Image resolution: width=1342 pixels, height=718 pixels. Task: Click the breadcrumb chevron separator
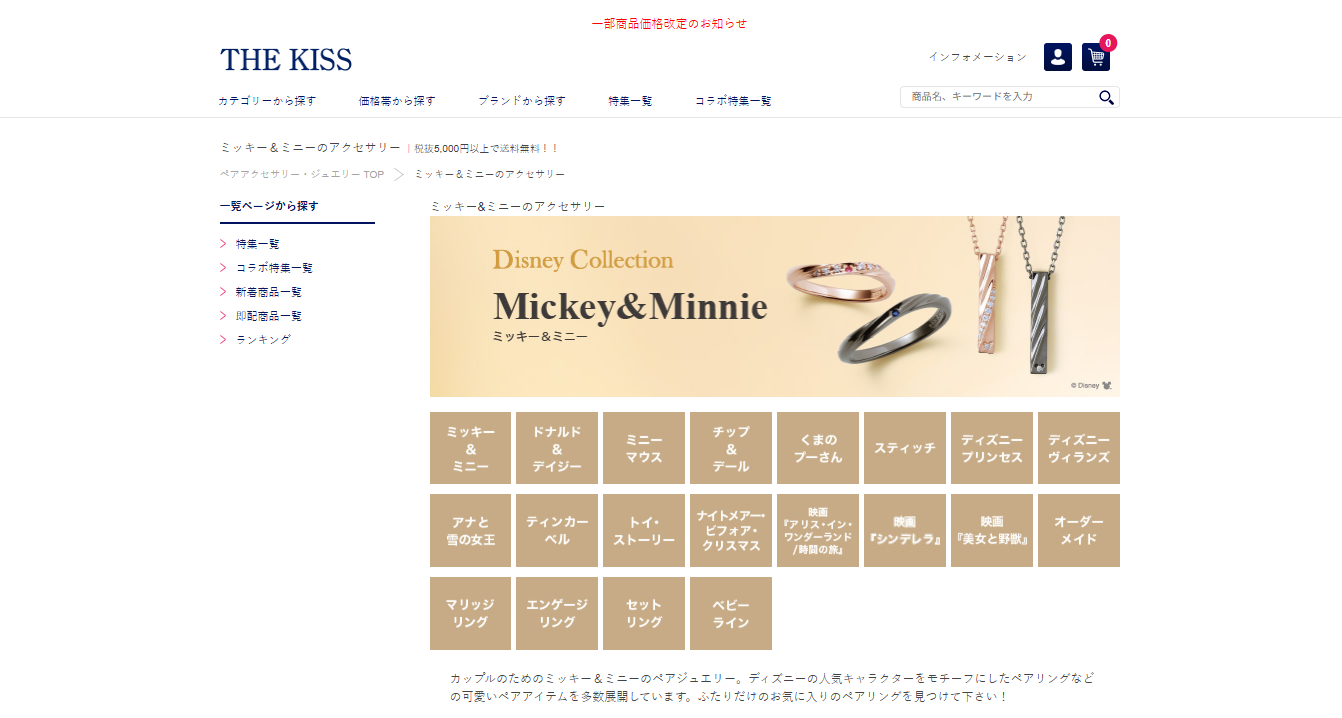pyautogui.click(x=398, y=174)
